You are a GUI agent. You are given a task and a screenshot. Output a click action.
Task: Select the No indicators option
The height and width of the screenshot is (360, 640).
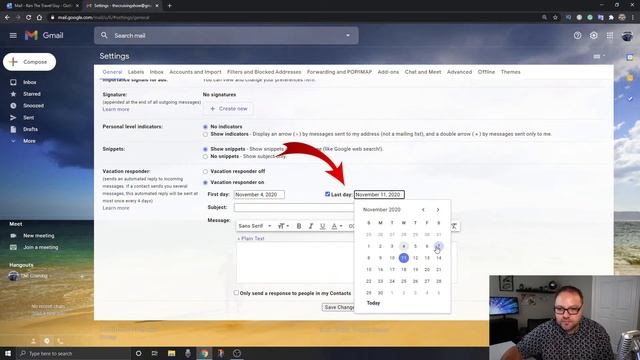(x=205, y=127)
